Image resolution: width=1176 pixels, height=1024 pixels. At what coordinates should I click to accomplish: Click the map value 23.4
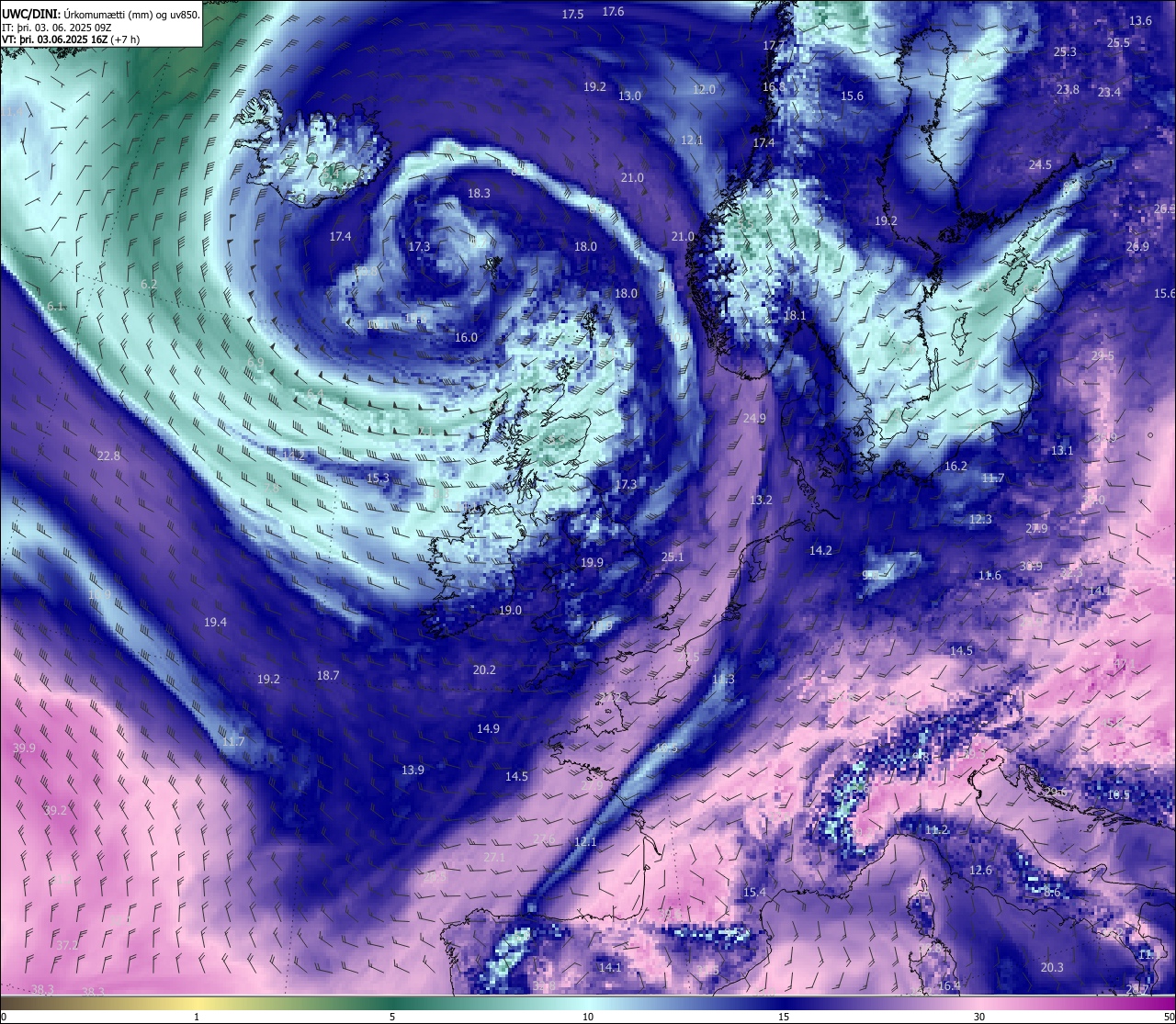click(x=1109, y=93)
